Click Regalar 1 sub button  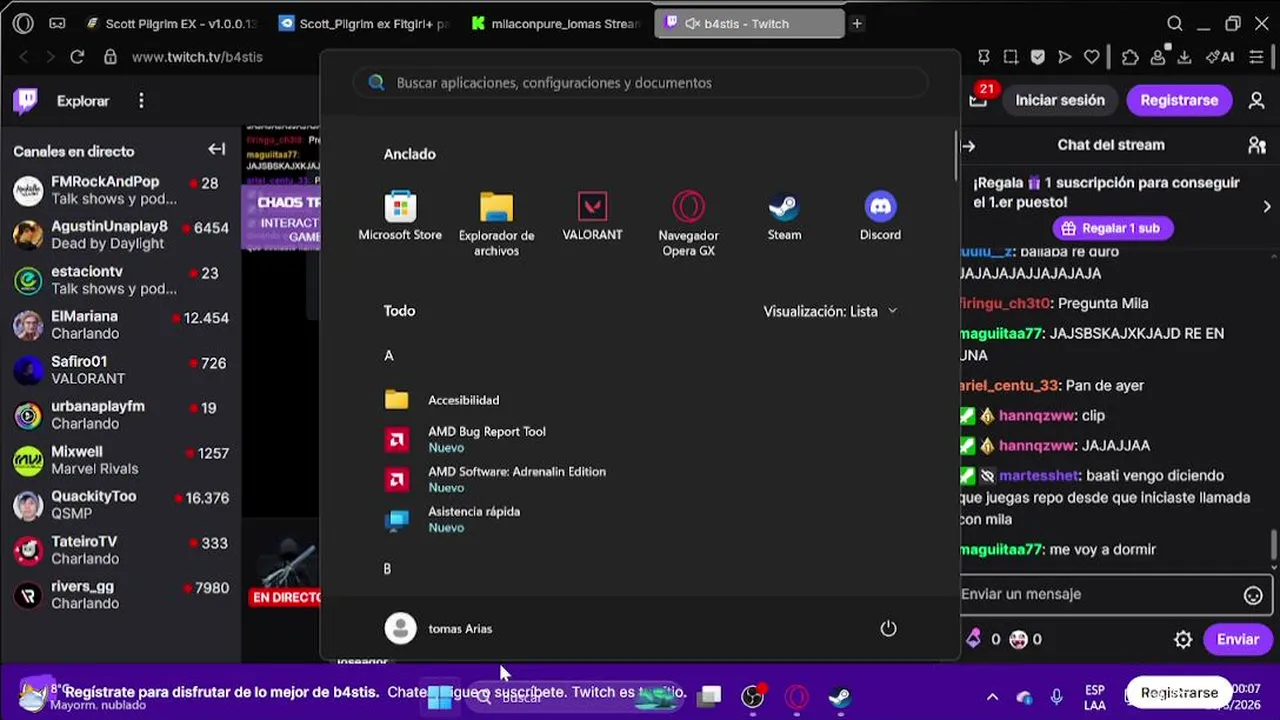(1111, 228)
